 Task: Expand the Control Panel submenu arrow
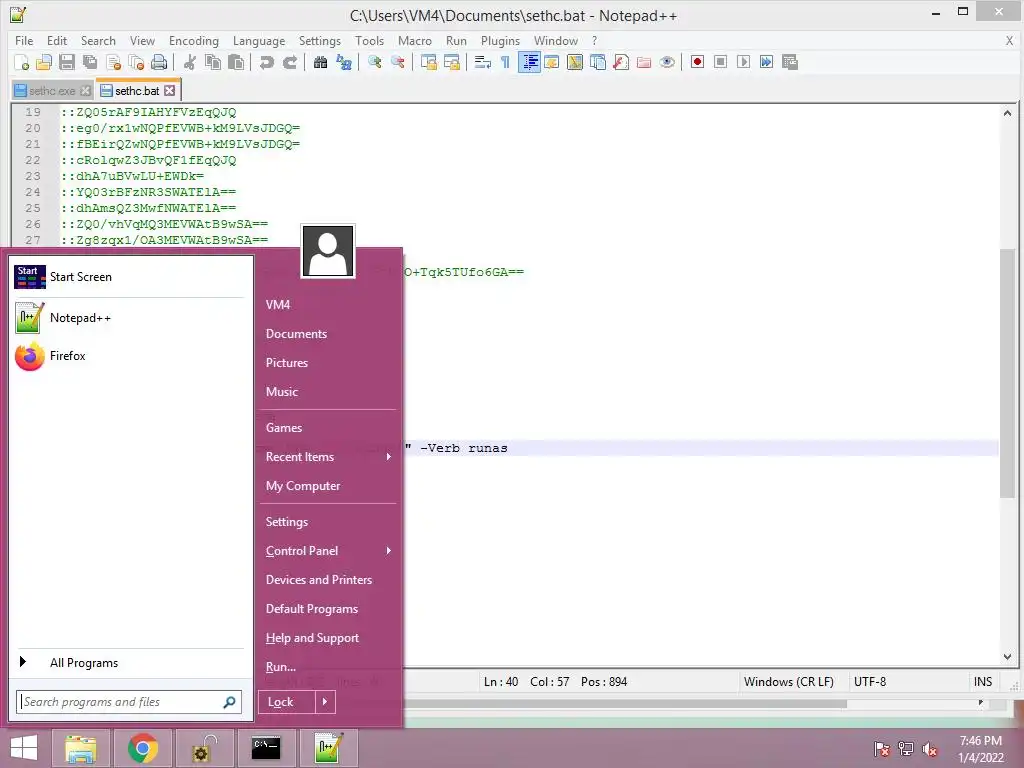coord(389,551)
